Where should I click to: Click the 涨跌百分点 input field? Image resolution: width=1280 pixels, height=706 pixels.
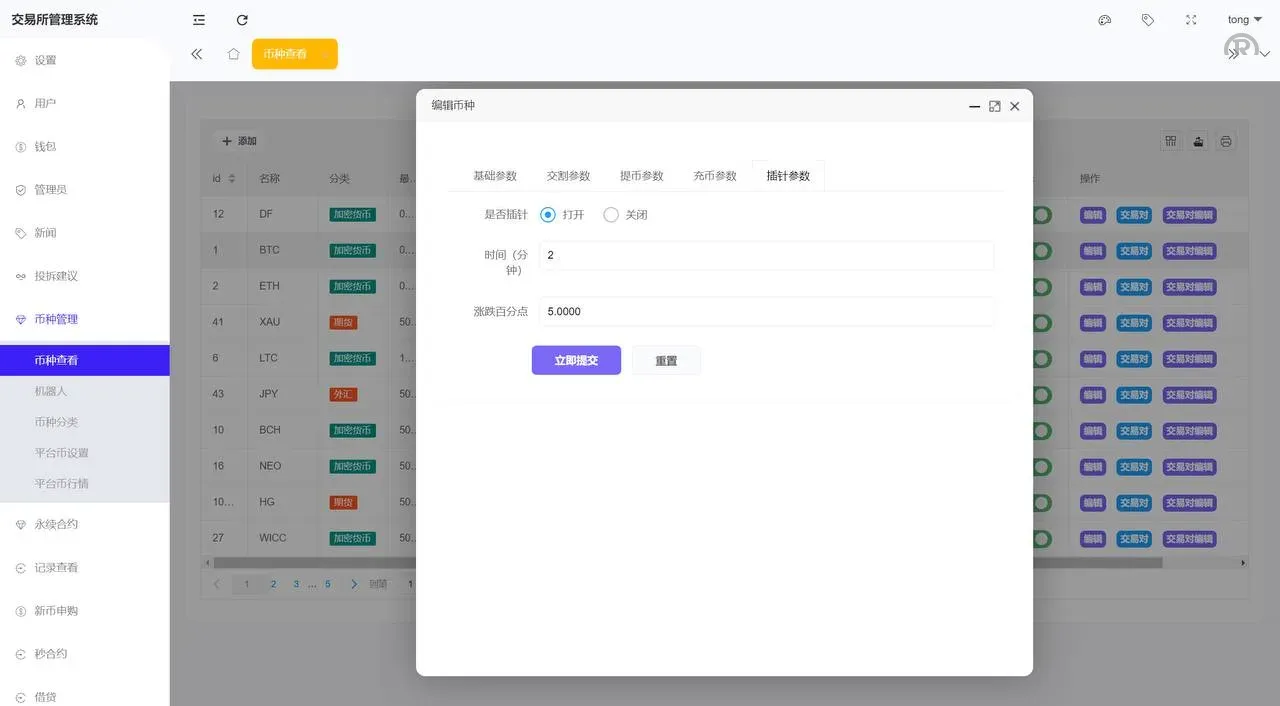(x=765, y=311)
